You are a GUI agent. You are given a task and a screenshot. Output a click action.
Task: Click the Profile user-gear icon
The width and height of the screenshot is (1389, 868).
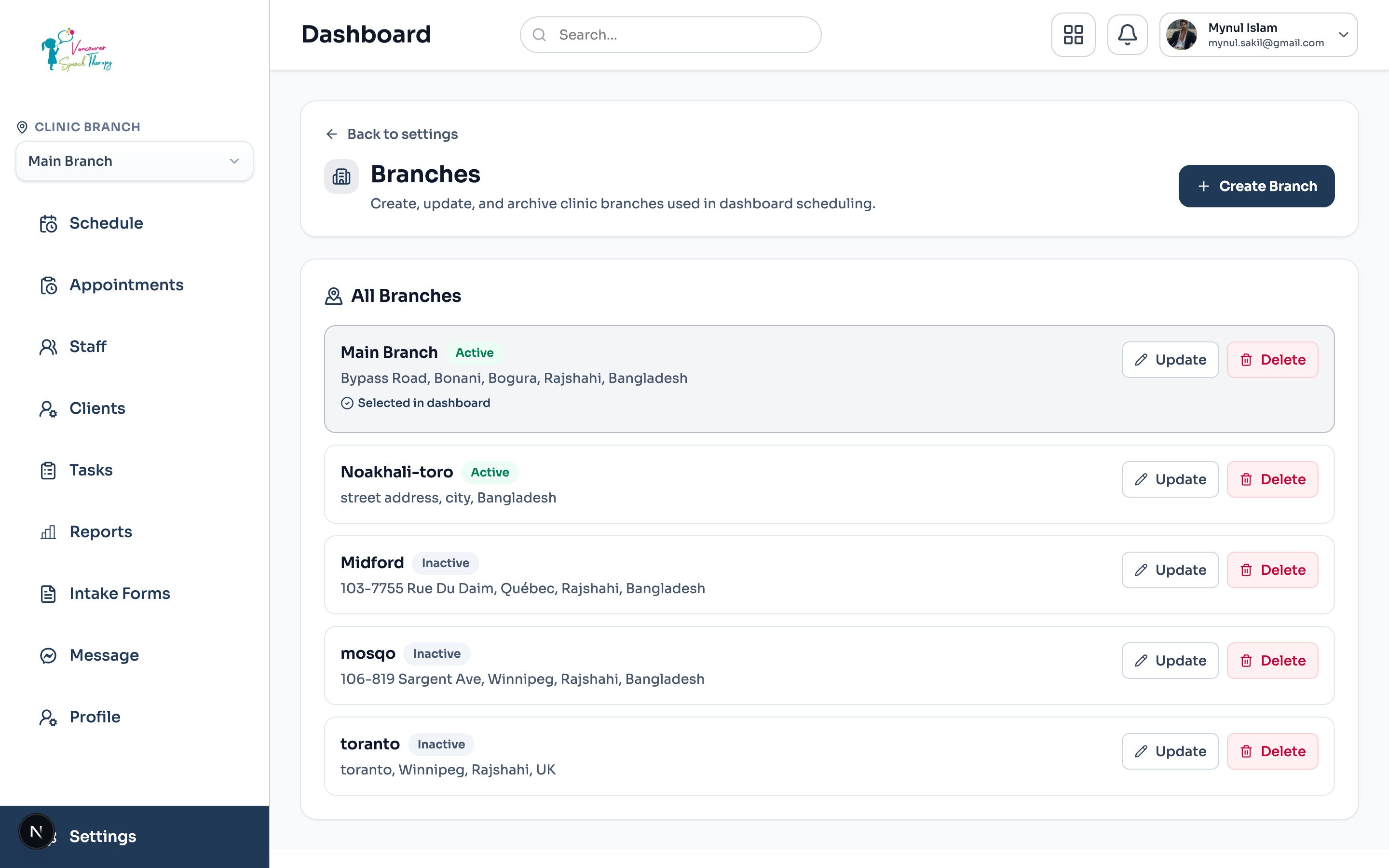click(48, 717)
